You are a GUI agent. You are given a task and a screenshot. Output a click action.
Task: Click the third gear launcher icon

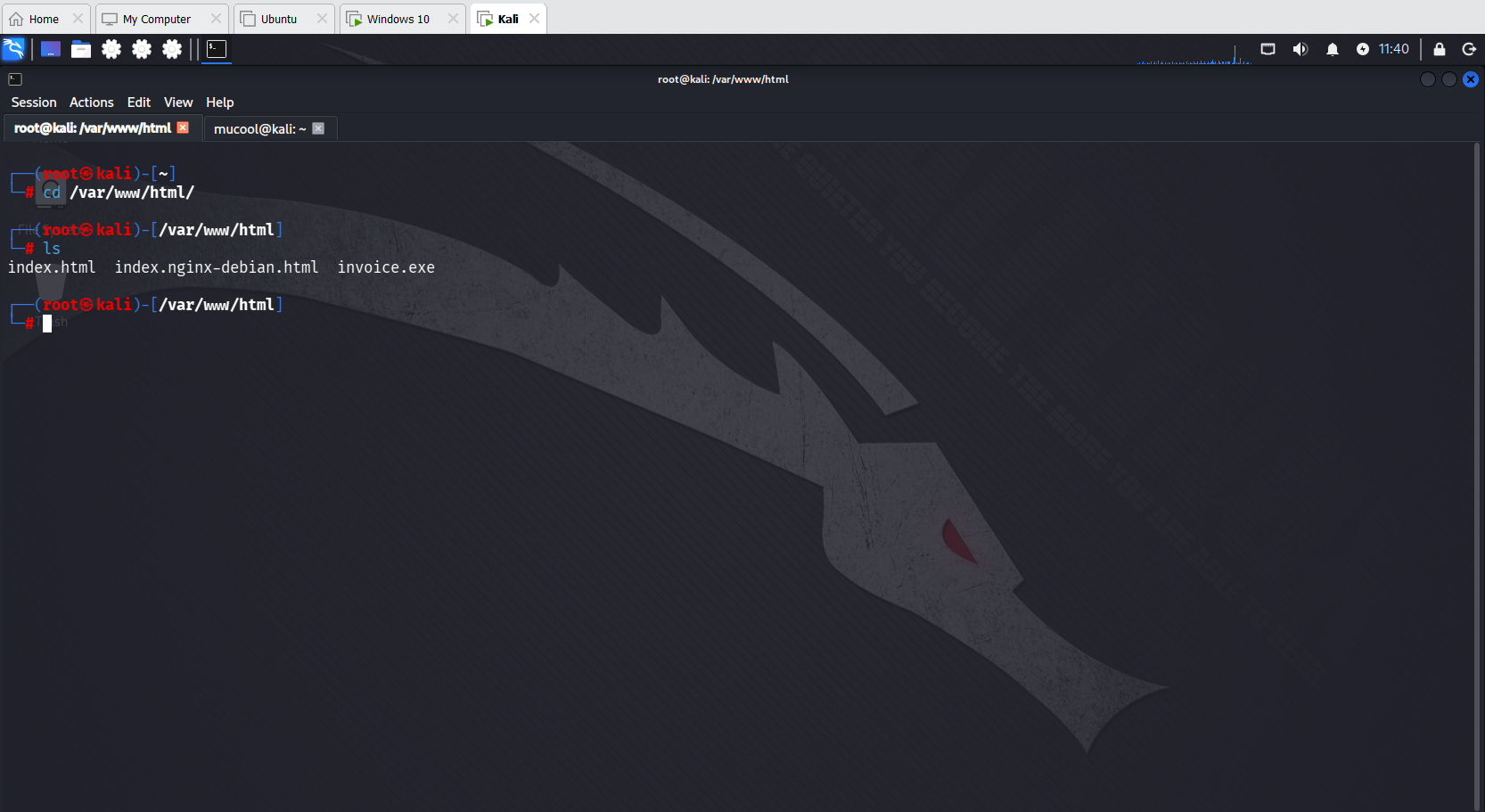pyautogui.click(x=172, y=49)
